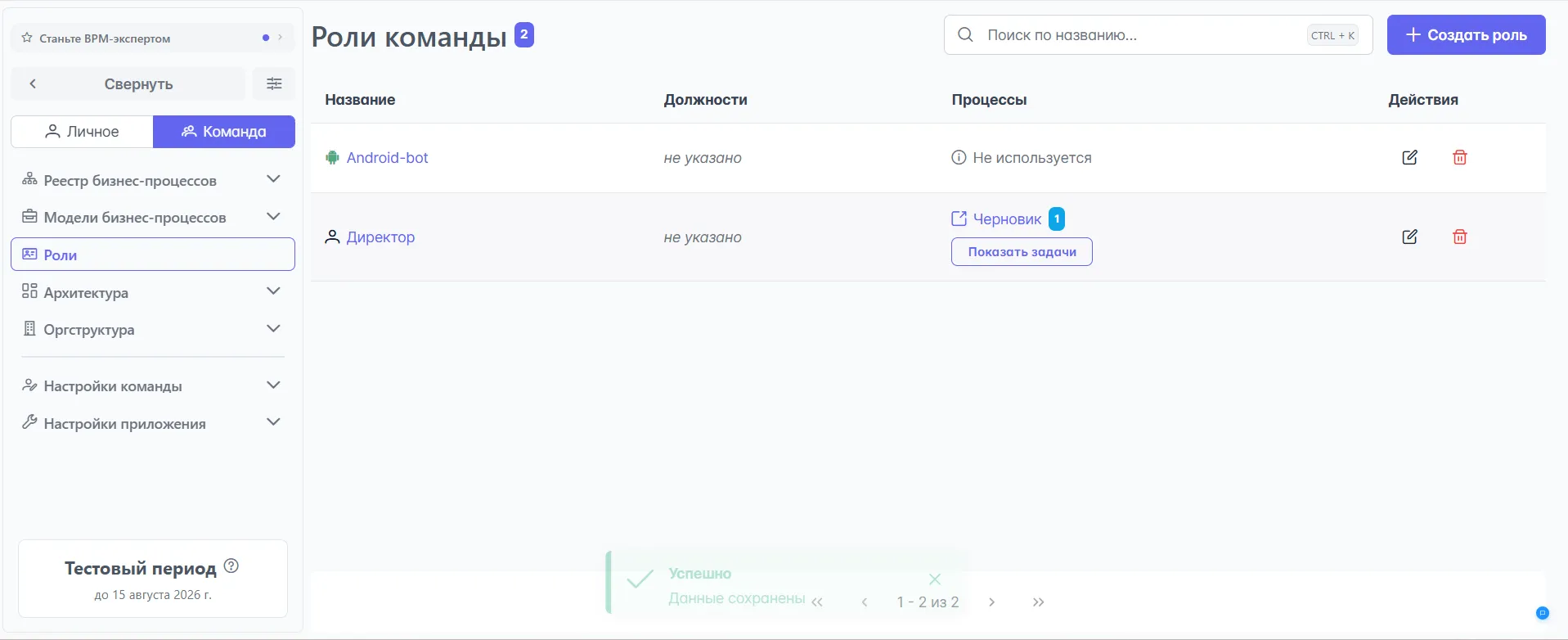Viewport: 1568px width, 640px height.
Task: Delete the Android-bot role
Action: coord(1459,157)
